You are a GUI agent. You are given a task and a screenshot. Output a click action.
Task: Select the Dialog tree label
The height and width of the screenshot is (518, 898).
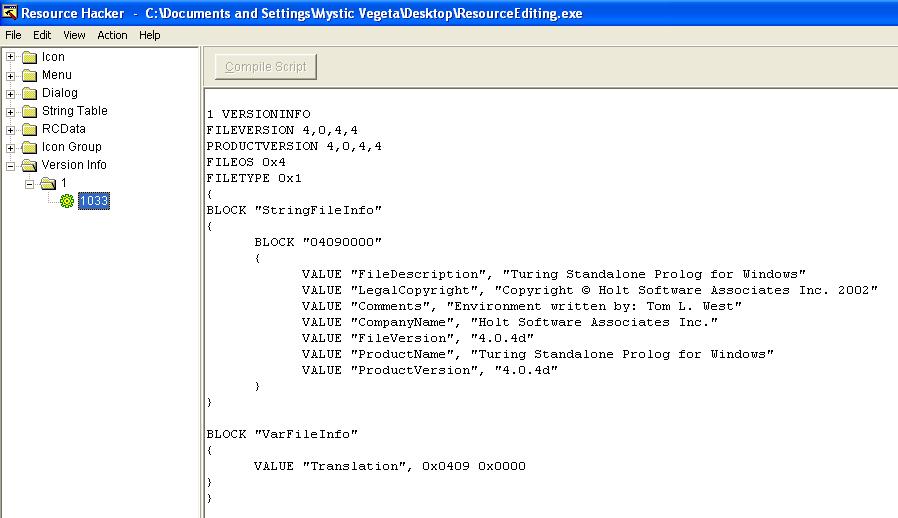(60, 93)
